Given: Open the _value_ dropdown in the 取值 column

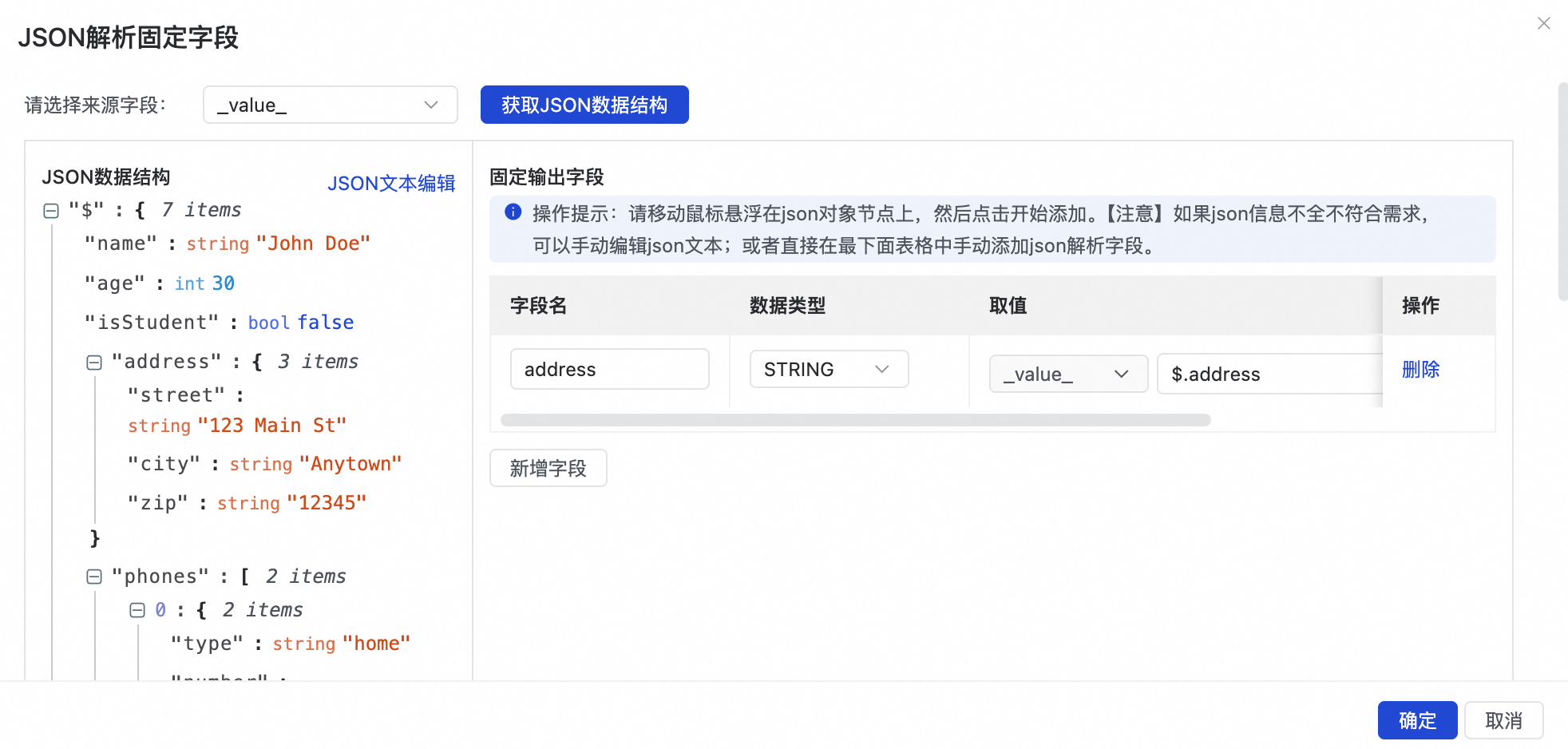Looking at the screenshot, I should coord(1068,374).
